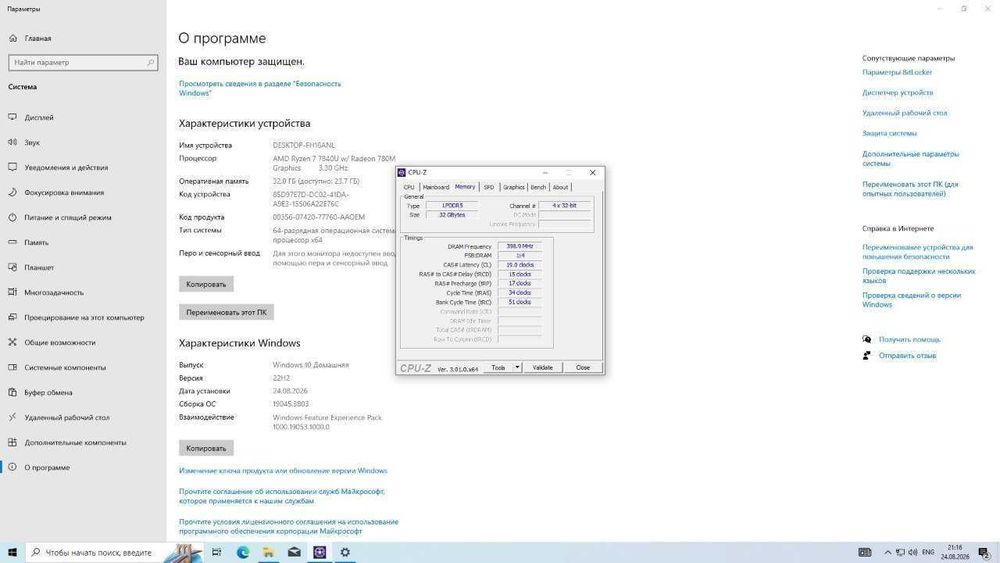The width and height of the screenshot is (1000, 563).
Task: Click Удаленный рабочий стол related link
Action: 904,113
